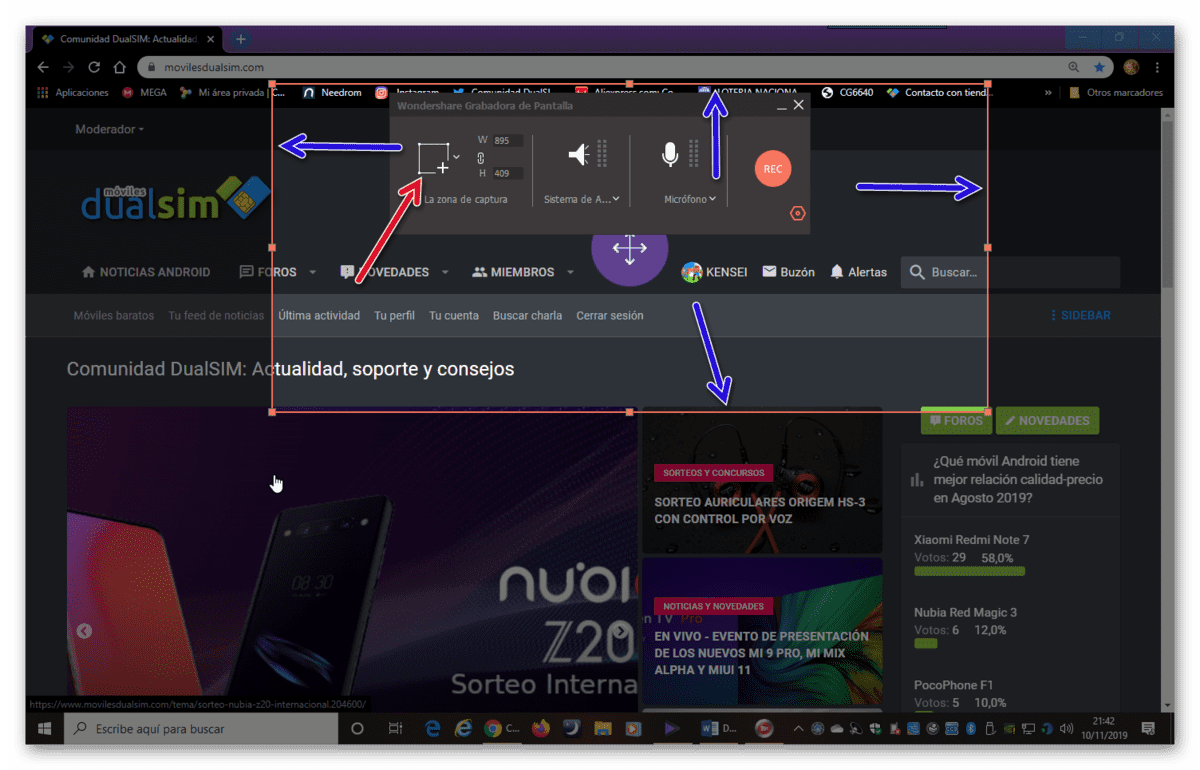Click the move capture area crosshair
Viewport: 1200px width, 770px height.
(629, 249)
